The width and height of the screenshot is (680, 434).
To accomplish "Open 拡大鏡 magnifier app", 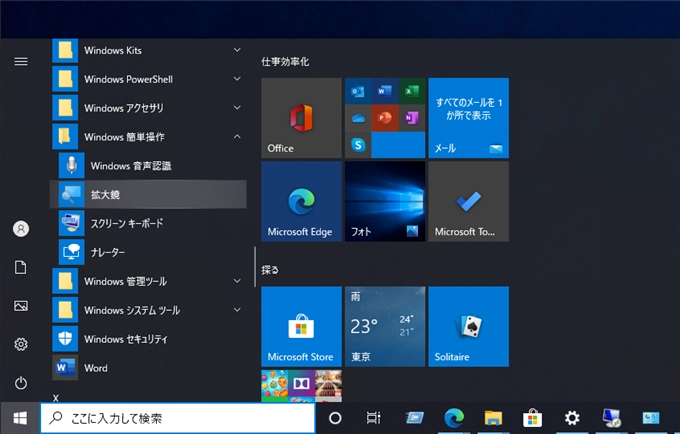I will [x=148, y=194].
